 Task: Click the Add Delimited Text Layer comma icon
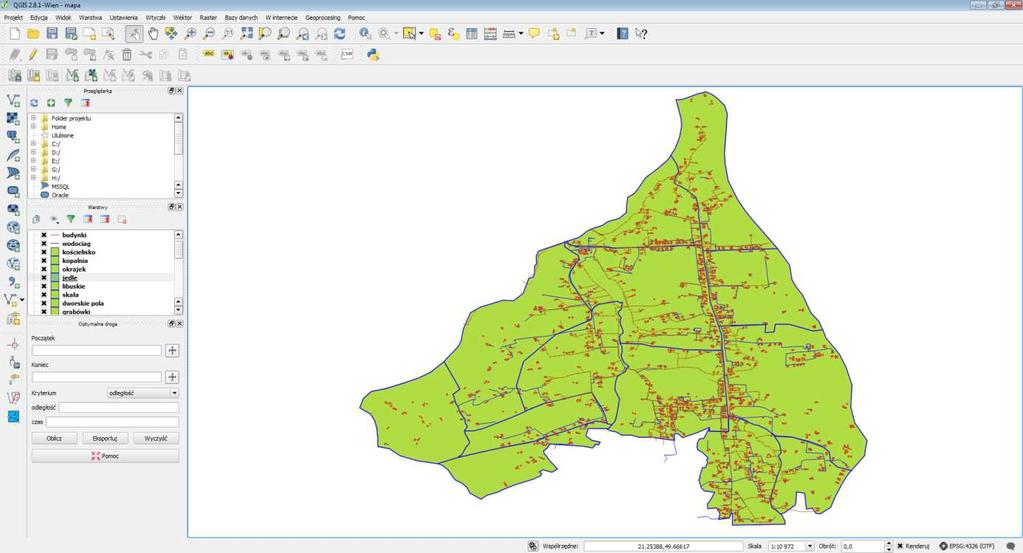(x=13, y=282)
